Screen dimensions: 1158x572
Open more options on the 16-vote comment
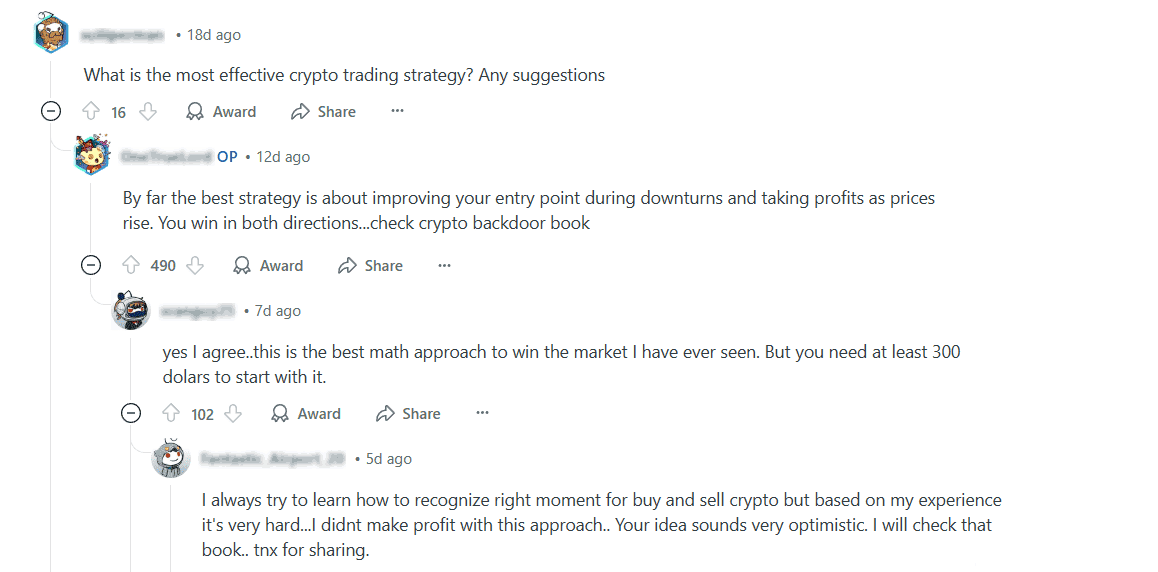tap(397, 111)
